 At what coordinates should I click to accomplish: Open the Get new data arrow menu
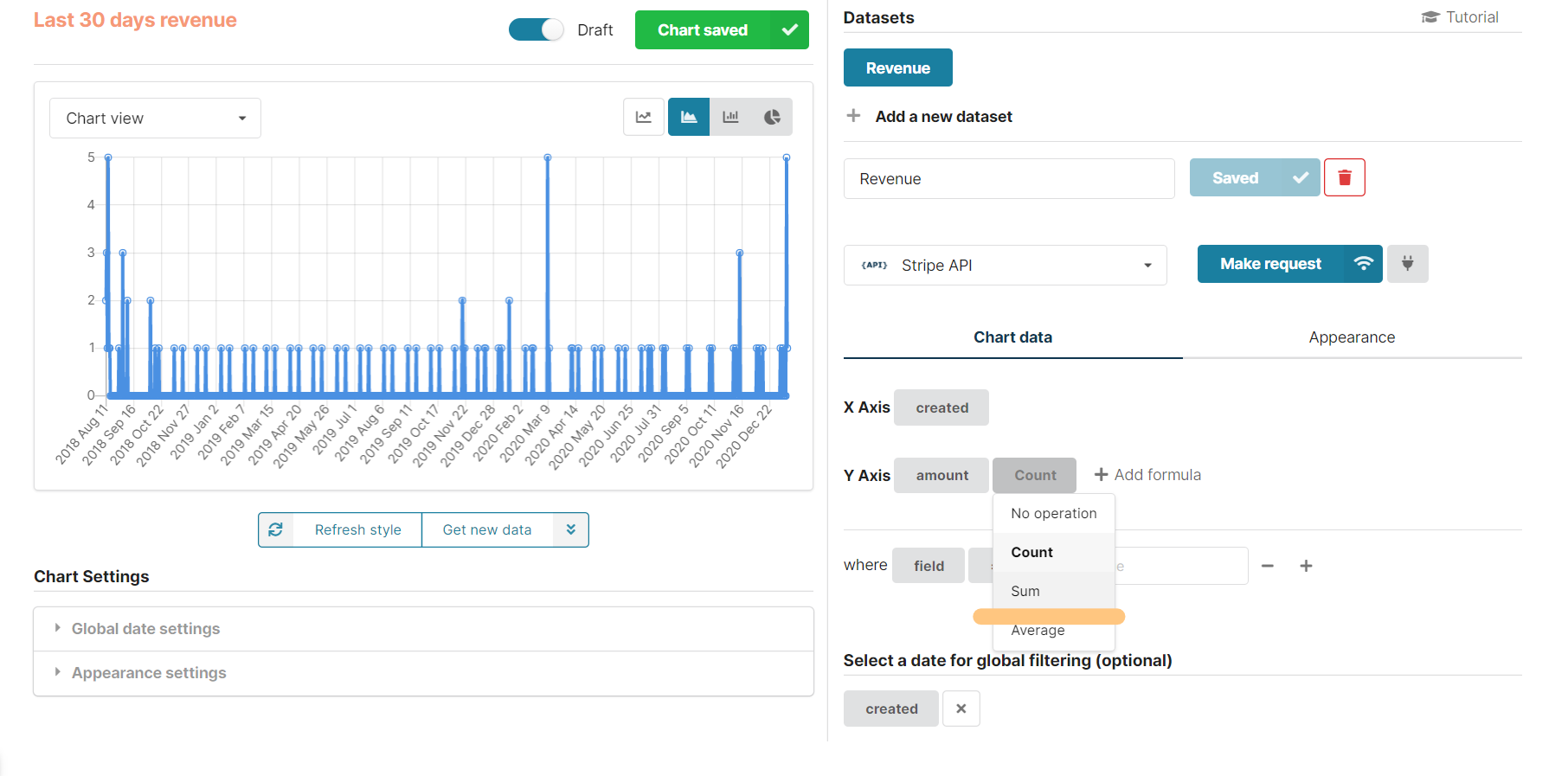pos(571,529)
